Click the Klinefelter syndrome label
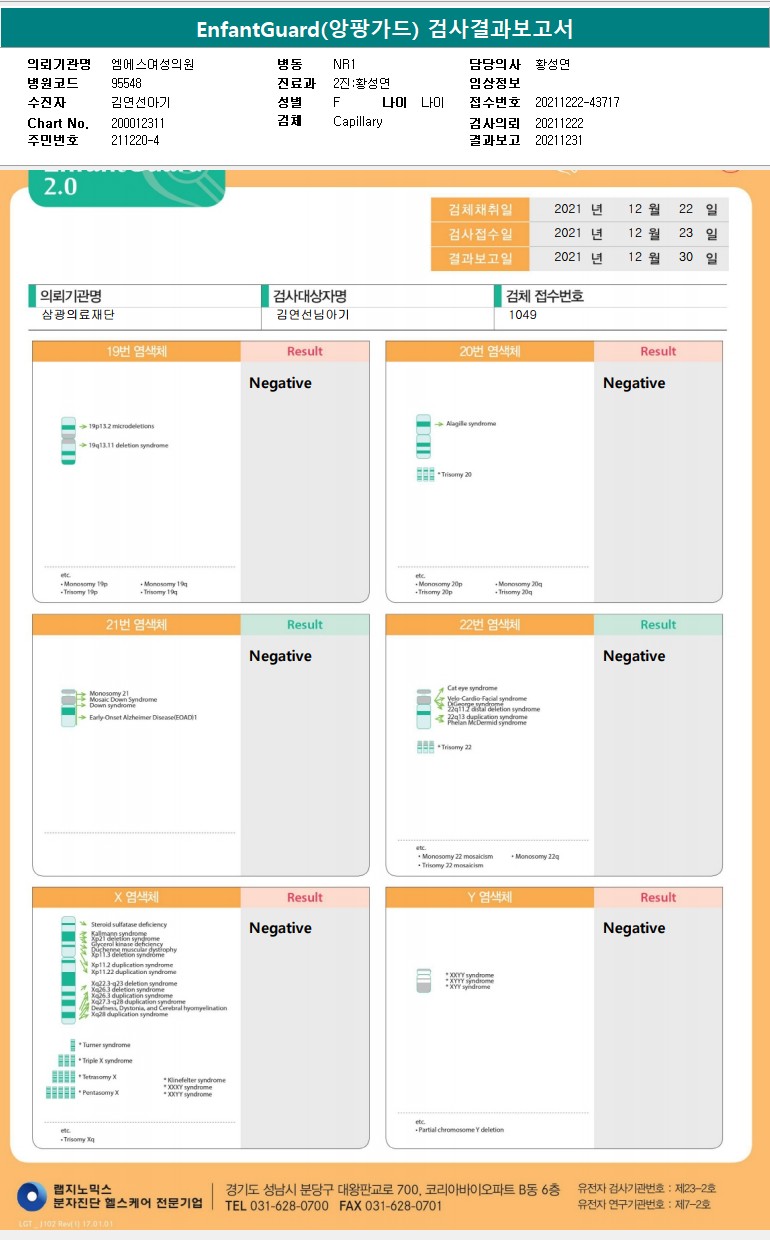Viewport: 770px width, 1240px height. click(195, 1080)
